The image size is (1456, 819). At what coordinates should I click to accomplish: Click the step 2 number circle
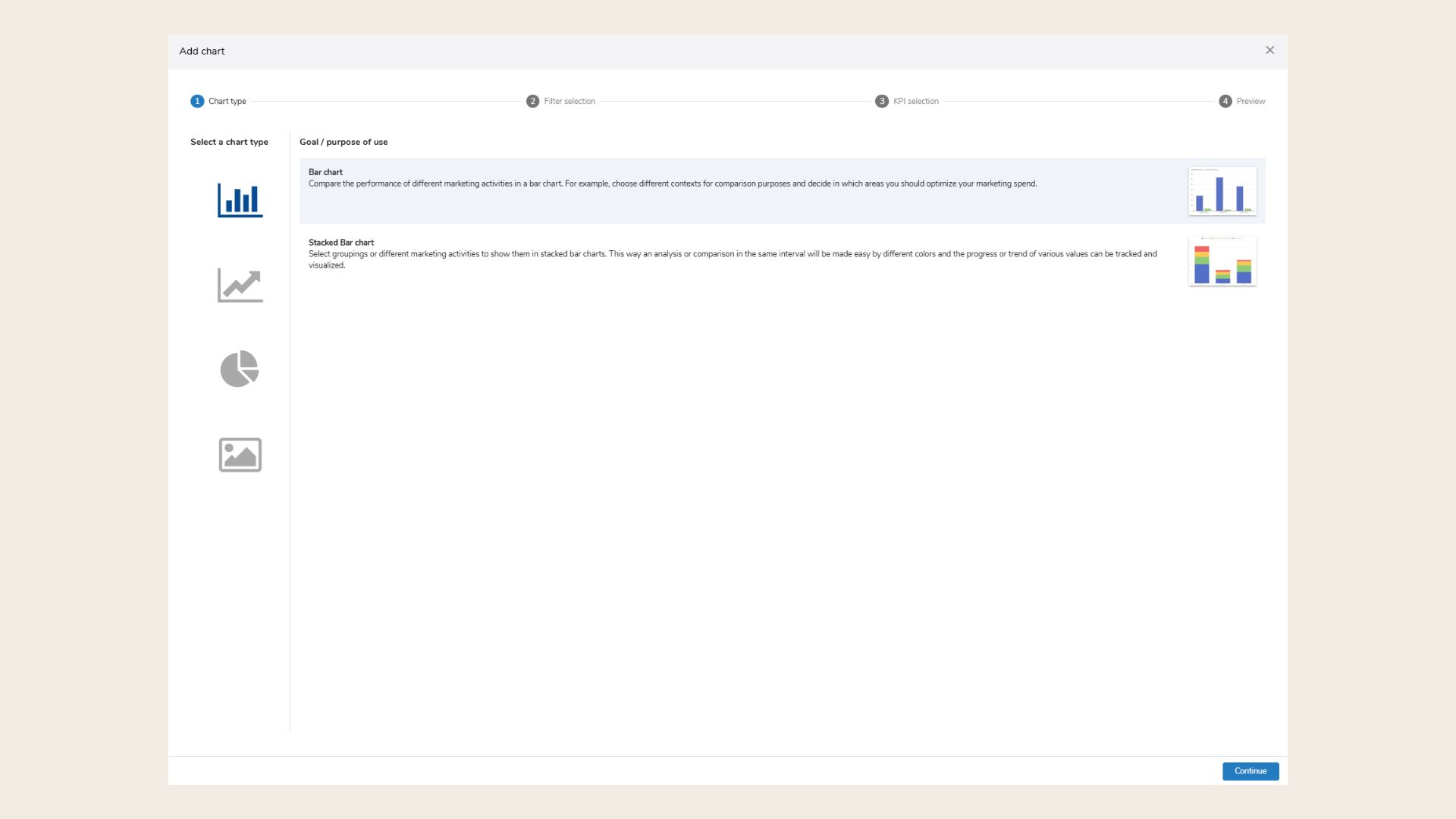click(x=532, y=101)
